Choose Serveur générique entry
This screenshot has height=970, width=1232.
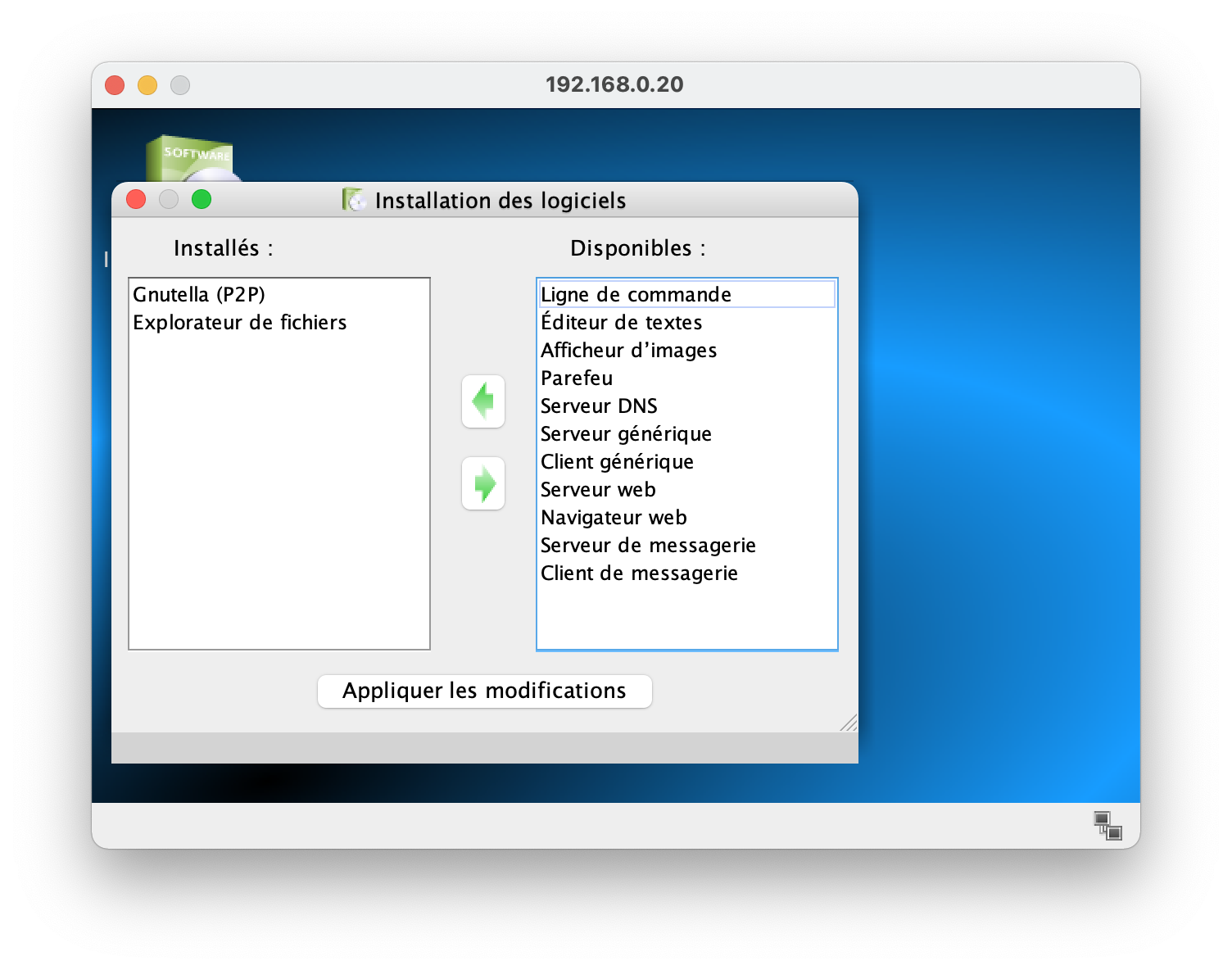[x=626, y=434]
